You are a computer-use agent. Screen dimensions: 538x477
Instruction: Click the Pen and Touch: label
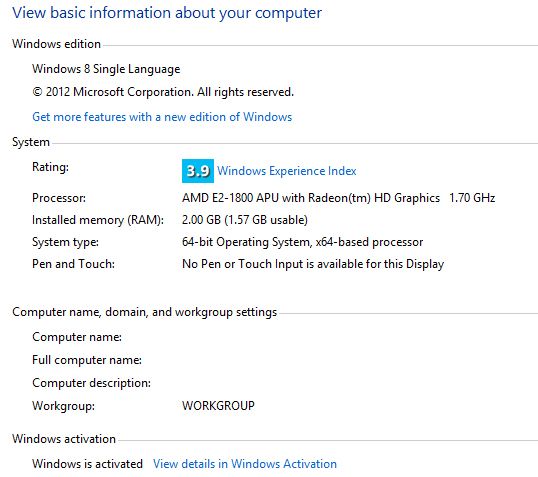pyautogui.click(x=73, y=264)
